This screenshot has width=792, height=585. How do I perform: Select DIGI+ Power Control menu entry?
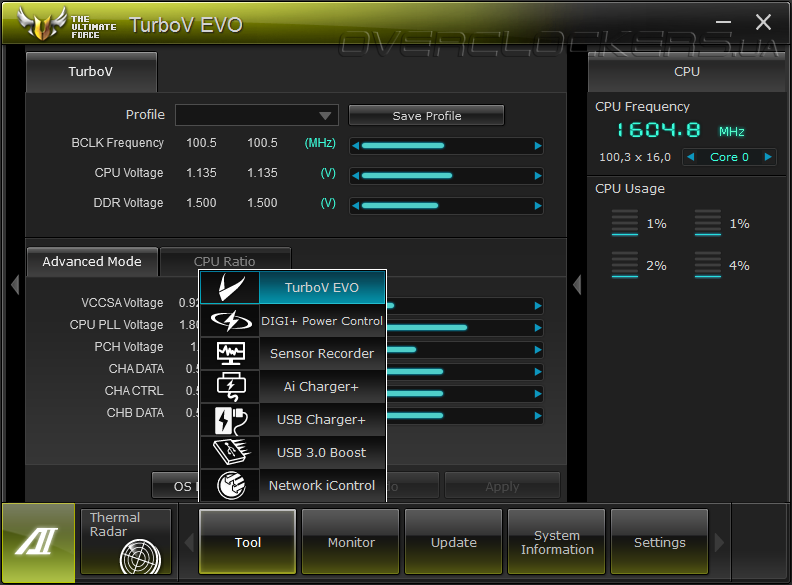[x=322, y=321]
